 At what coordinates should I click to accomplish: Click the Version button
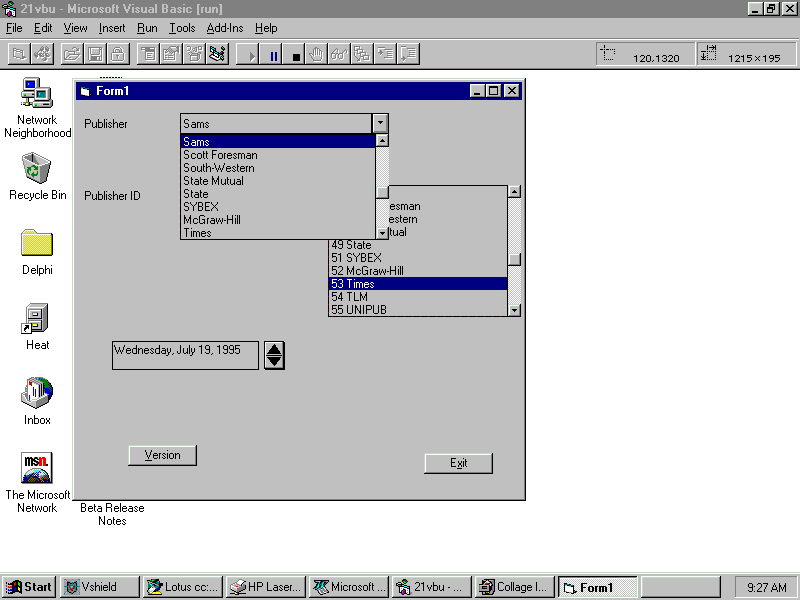click(162, 455)
